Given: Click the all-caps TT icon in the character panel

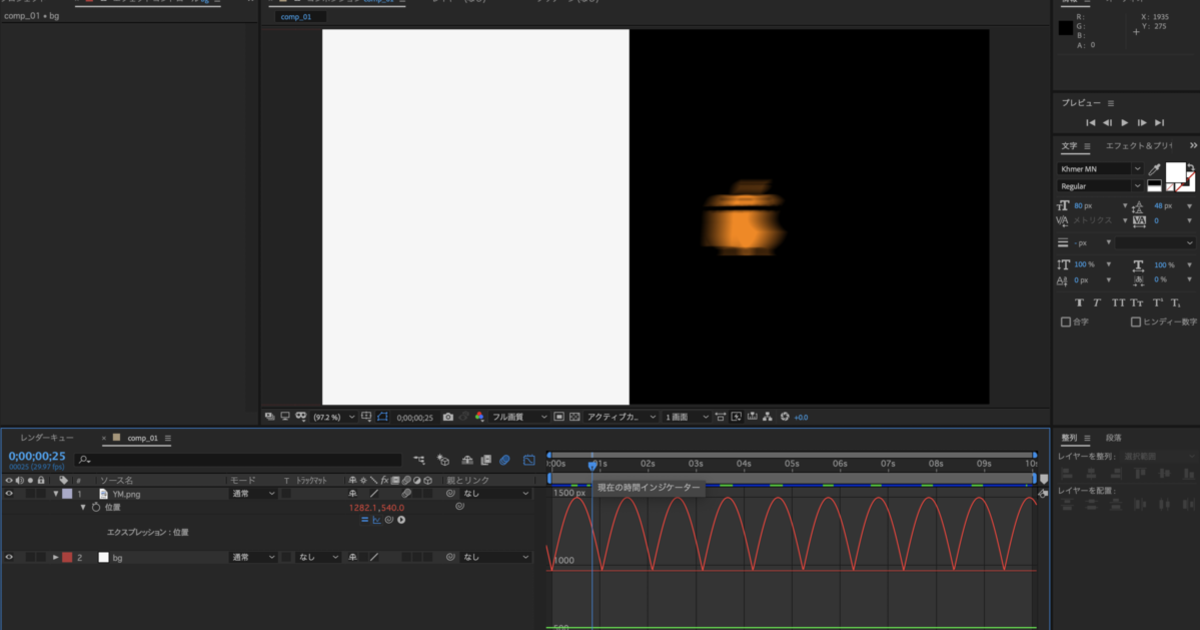Looking at the screenshot, I should 1119,302.
